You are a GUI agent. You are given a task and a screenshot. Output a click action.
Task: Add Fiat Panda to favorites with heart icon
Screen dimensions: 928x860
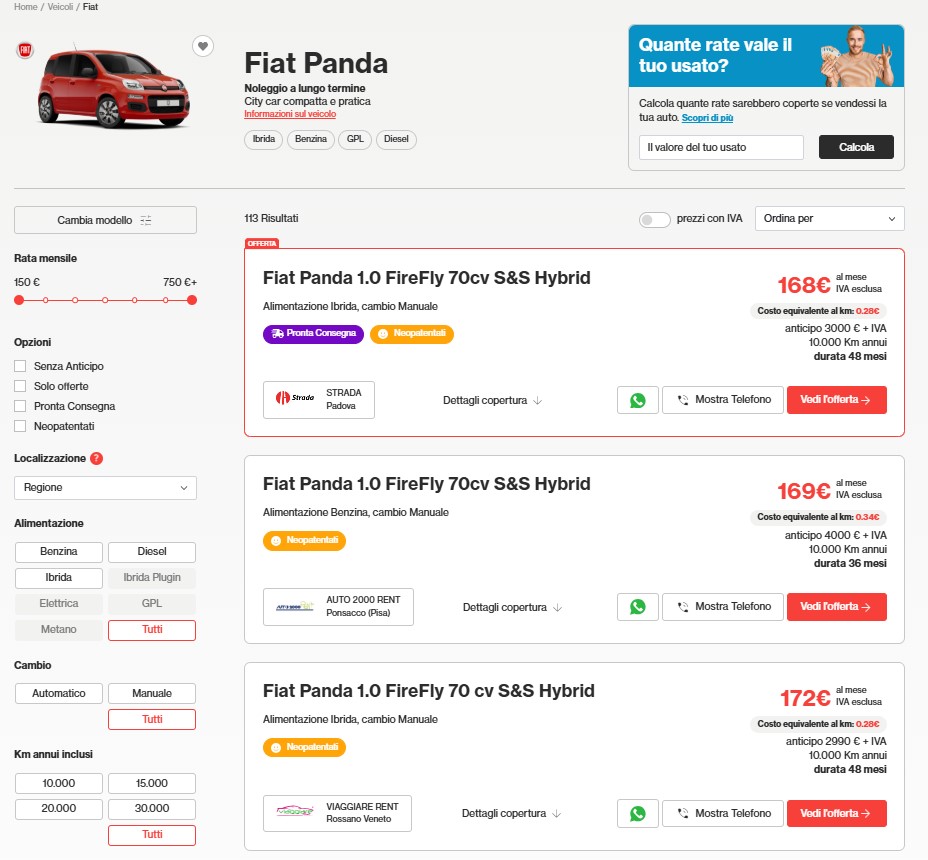click(x=202, y=46)
